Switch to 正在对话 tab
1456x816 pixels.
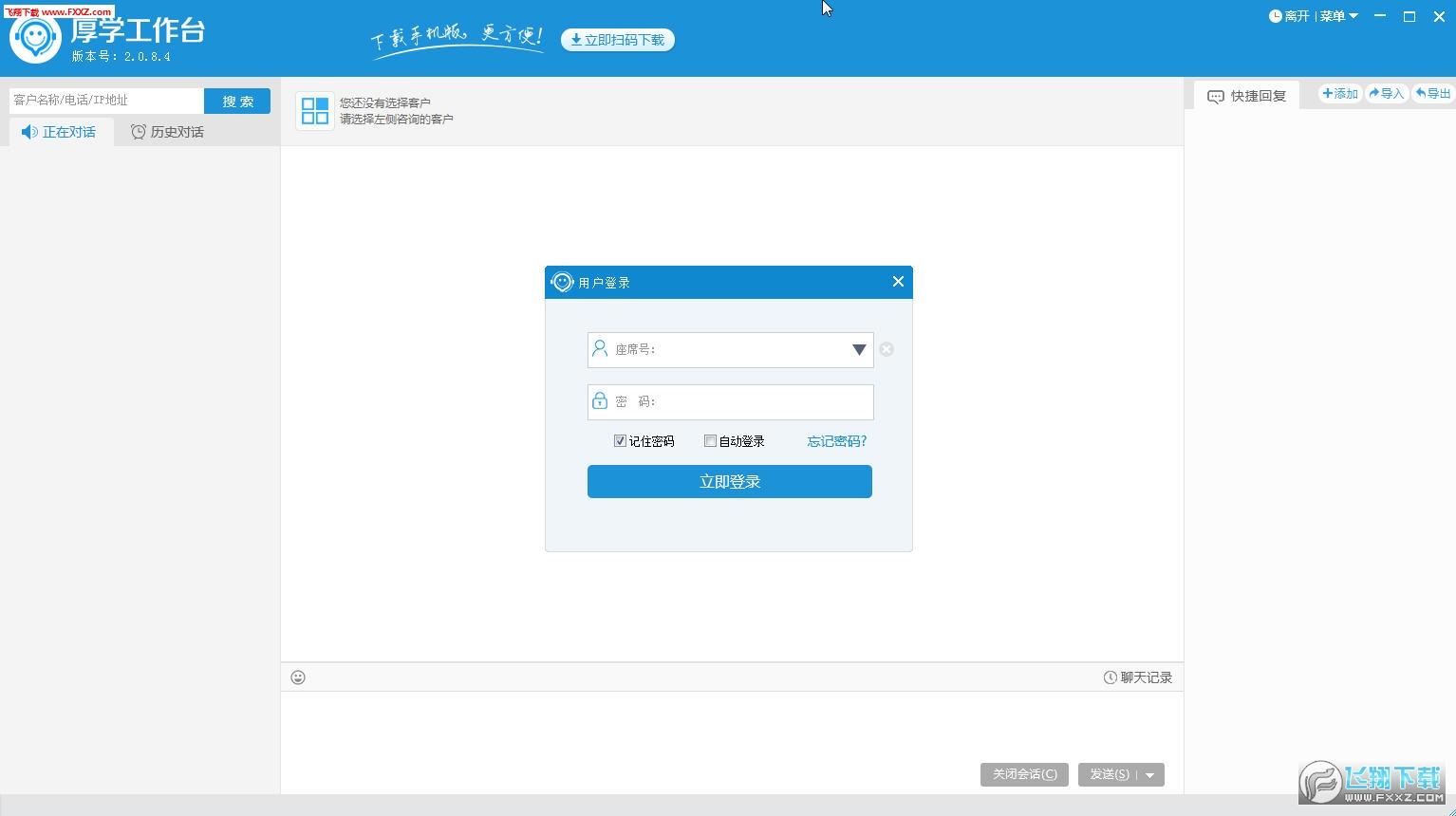[x=59, y=132]
